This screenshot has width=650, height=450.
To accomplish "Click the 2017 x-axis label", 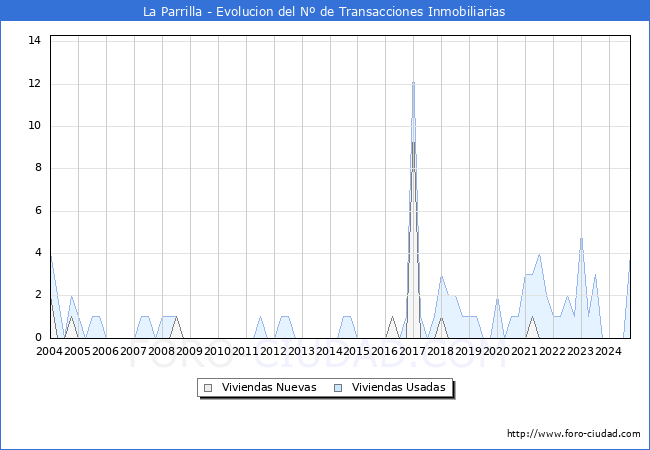I will point(412,351).
